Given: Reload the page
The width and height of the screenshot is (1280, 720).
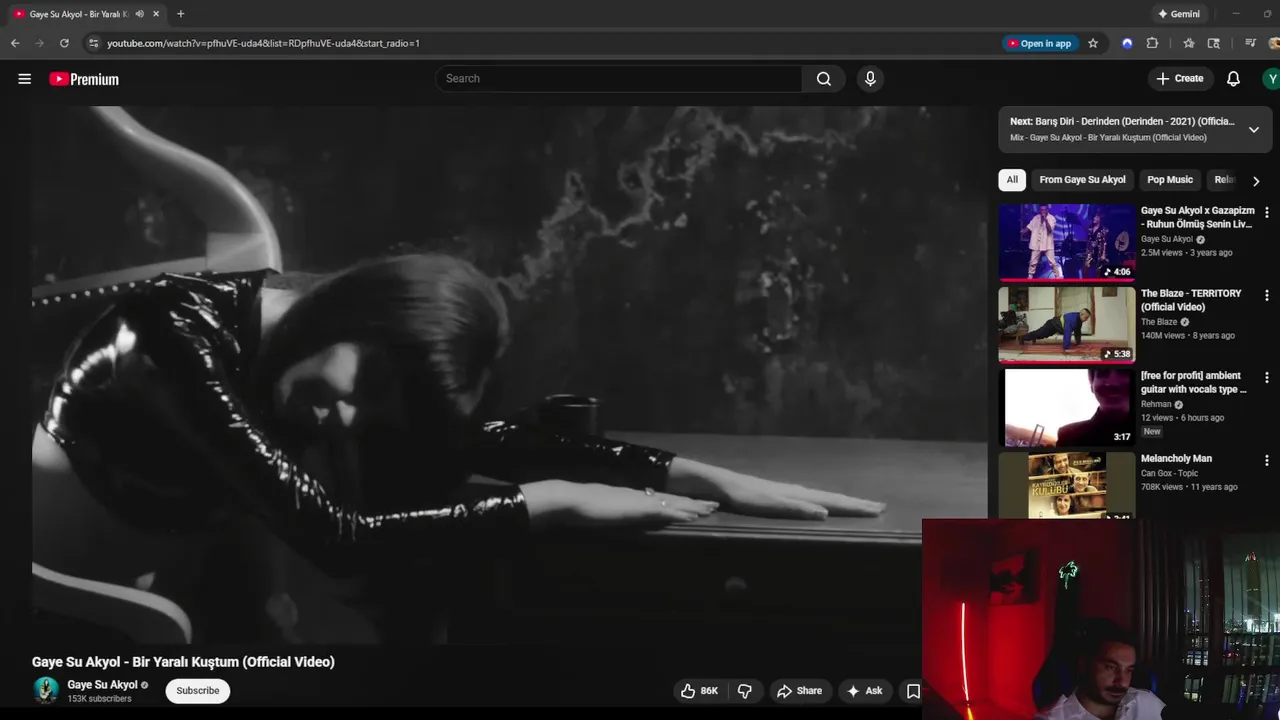Looking at the screenshot, I should (x=64, y=43).
